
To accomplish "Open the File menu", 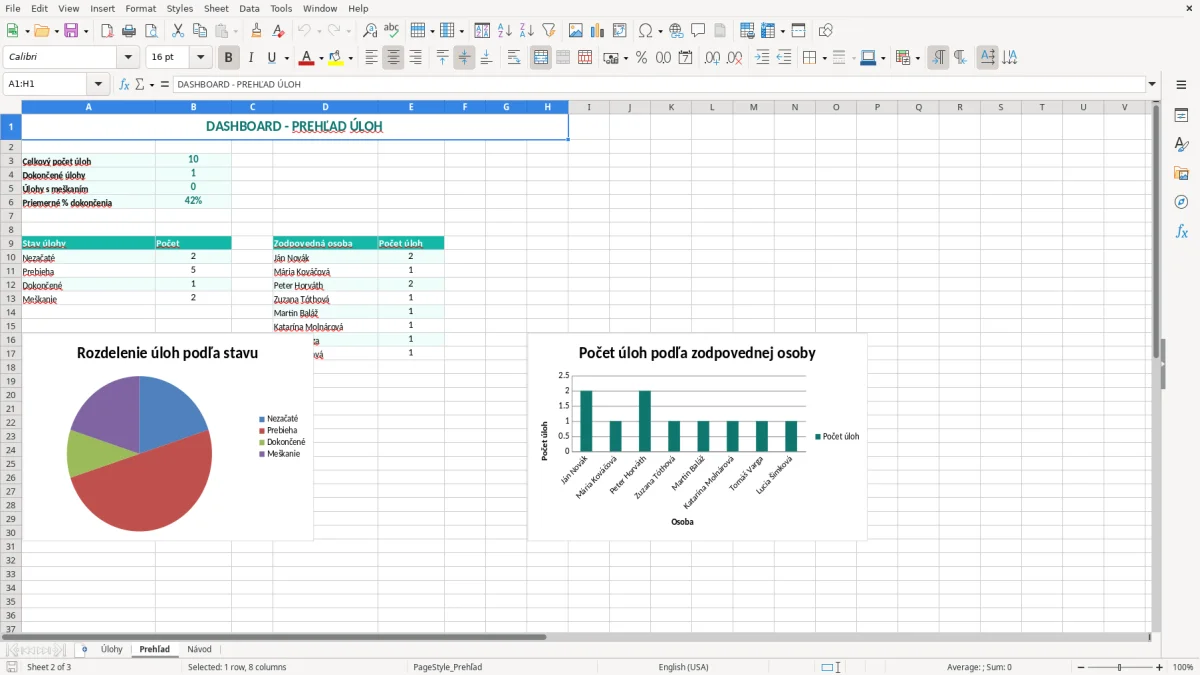I will (x=12, y=8).
